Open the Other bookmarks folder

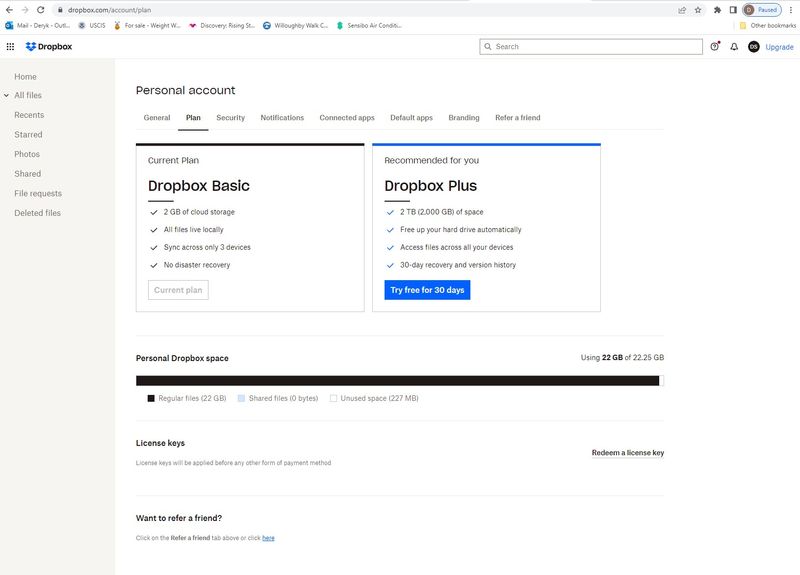[x=767, y=25]
